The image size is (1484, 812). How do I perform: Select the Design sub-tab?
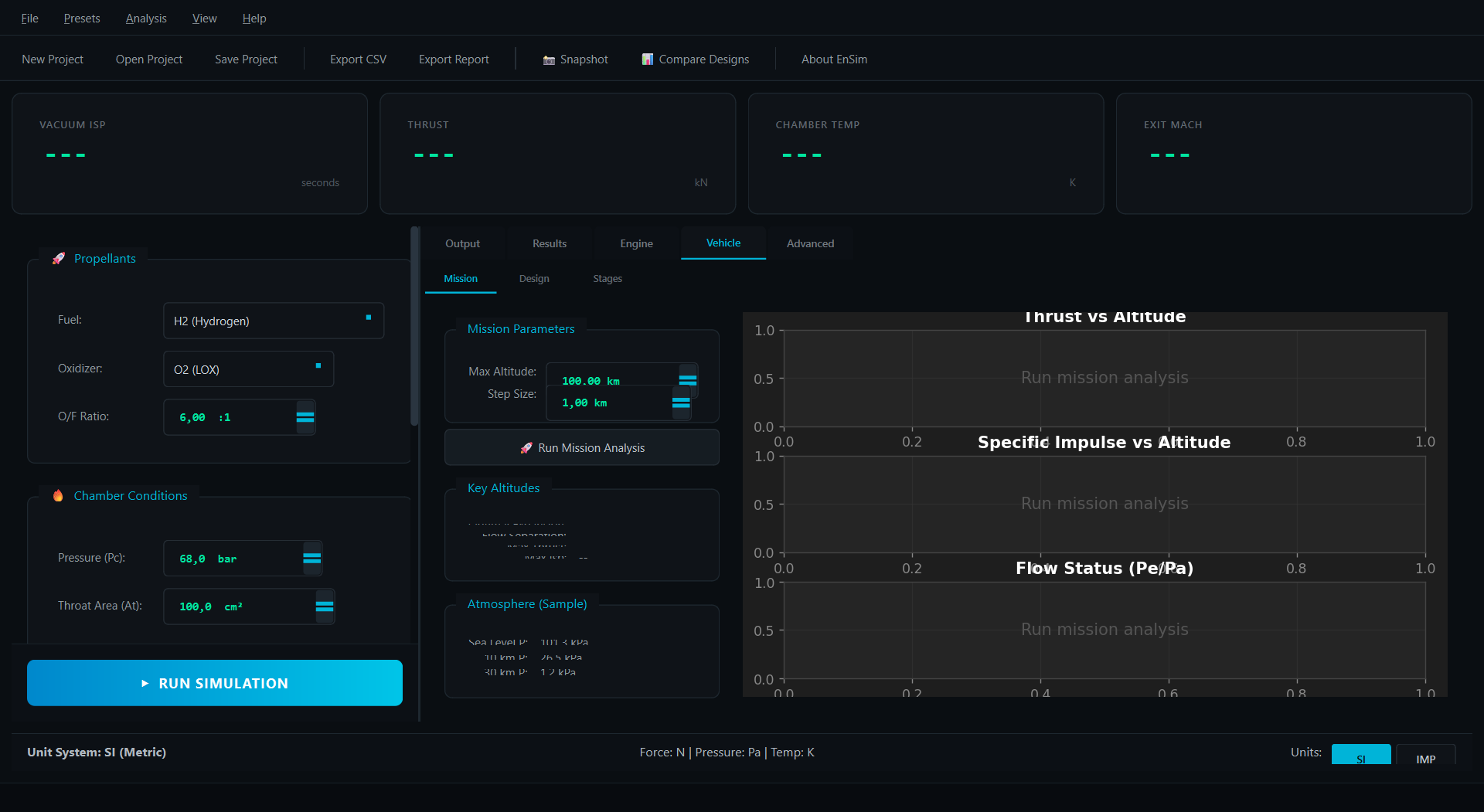pos(534,279)
